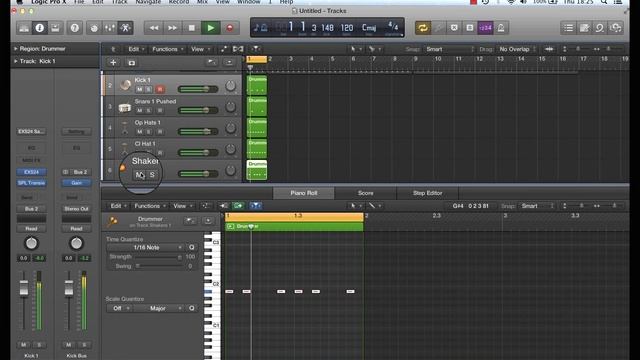Viewport: 640px width, 360px height.
Task: Toggle the purple Count-in 1234 button
Action: [485, 28]
